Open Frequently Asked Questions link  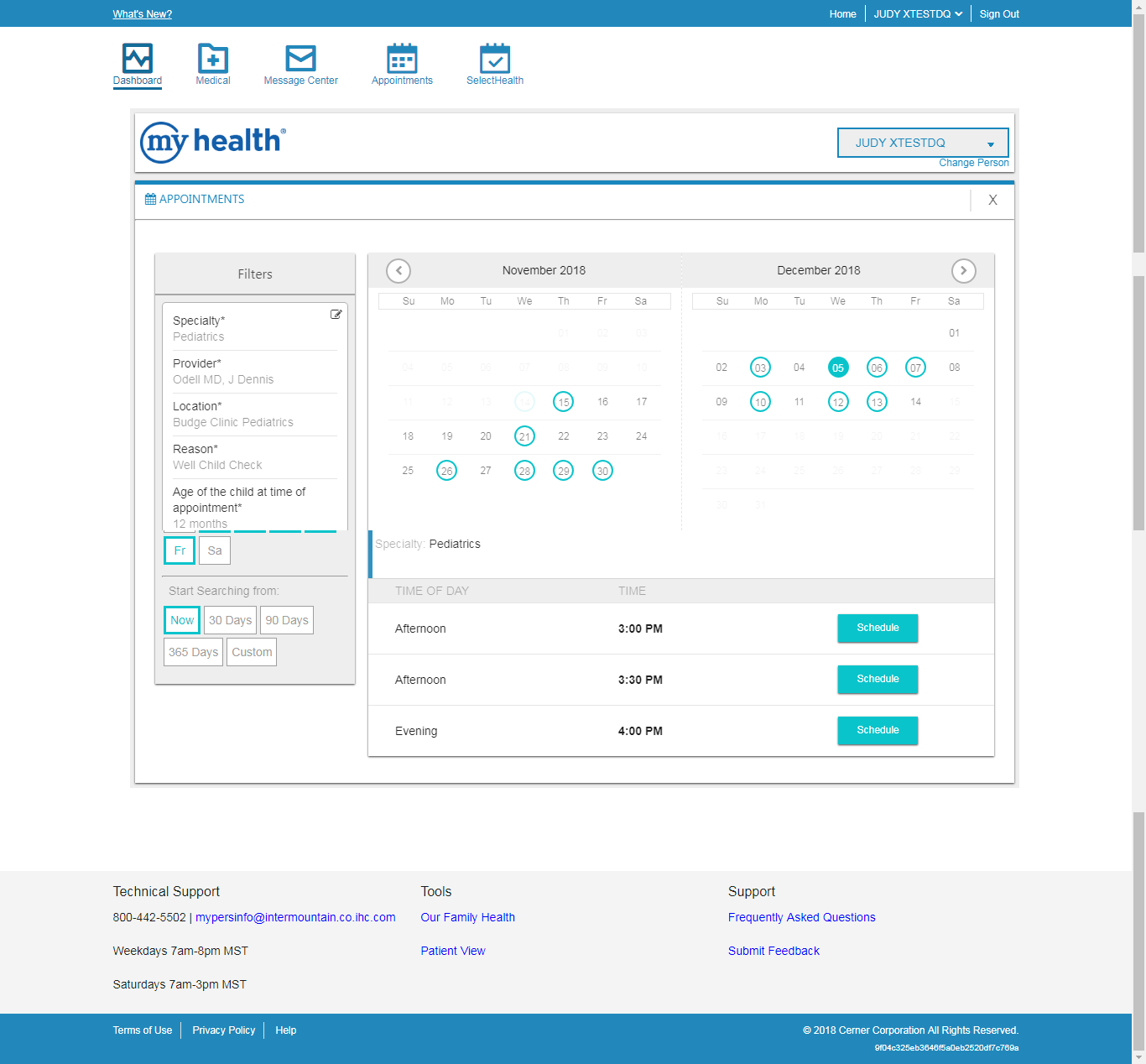coord(801,917)
